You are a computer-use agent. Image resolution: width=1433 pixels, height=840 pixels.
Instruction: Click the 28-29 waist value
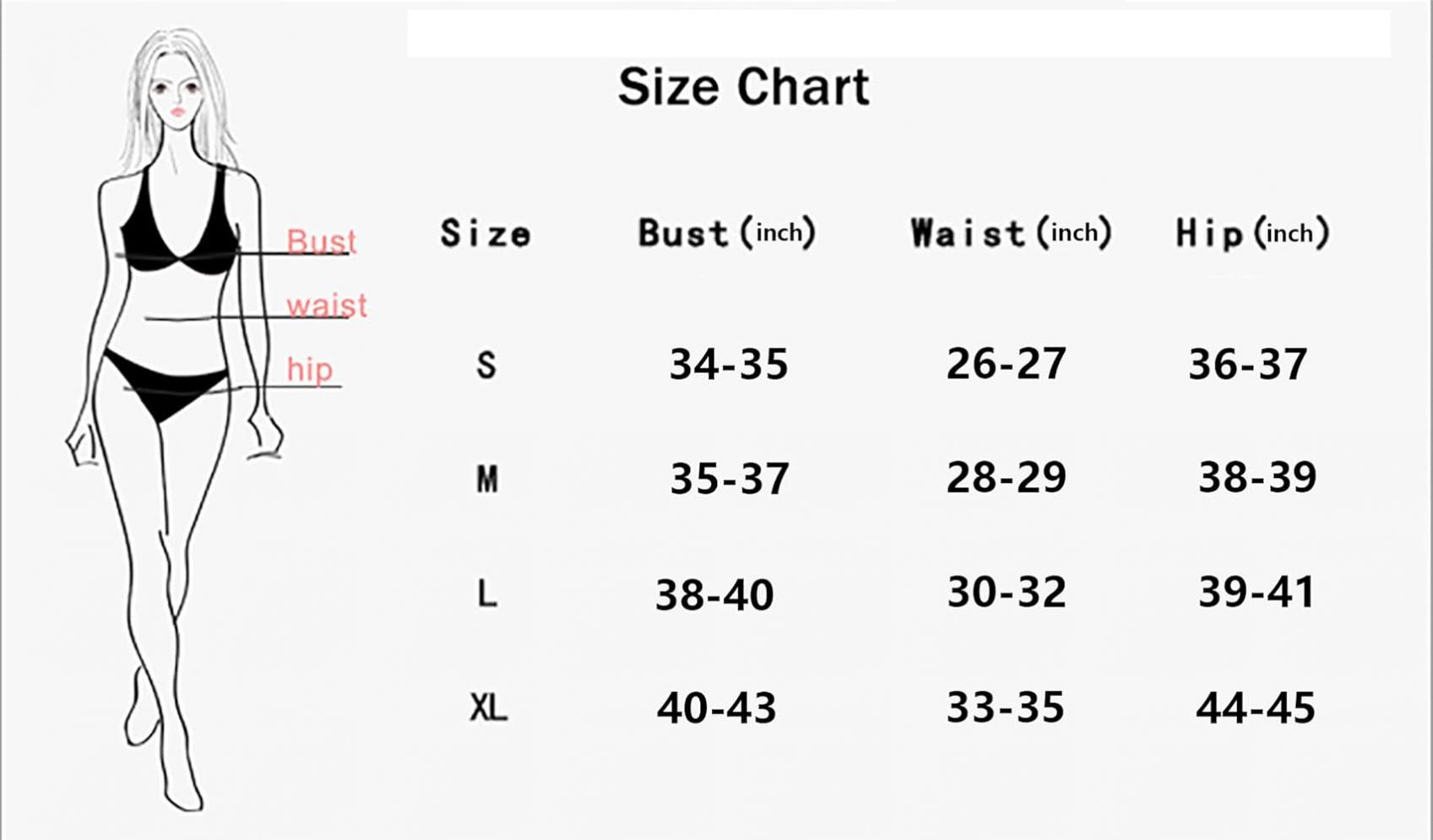[1006, 477]
